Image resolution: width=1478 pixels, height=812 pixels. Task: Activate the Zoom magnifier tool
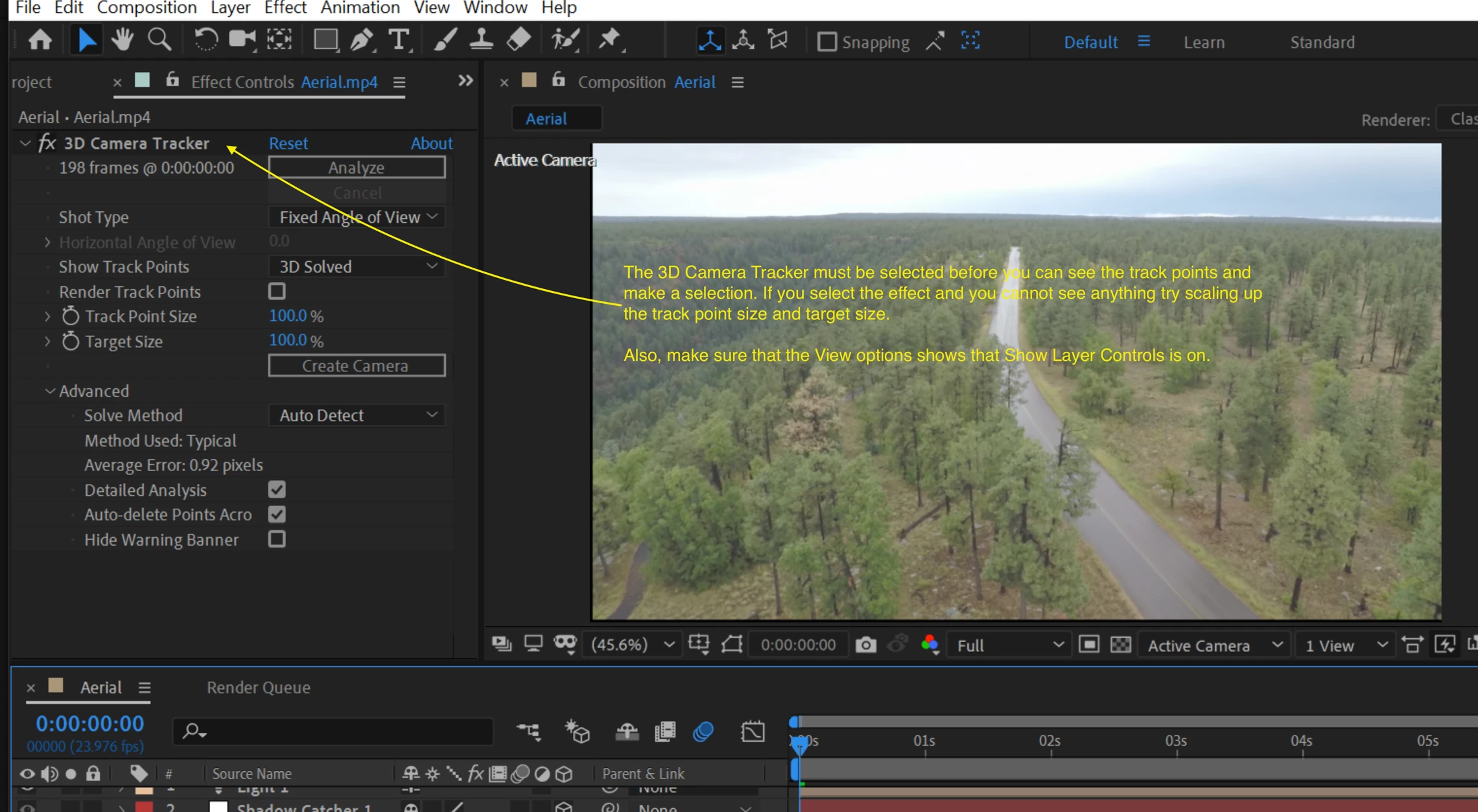(159, 41)
